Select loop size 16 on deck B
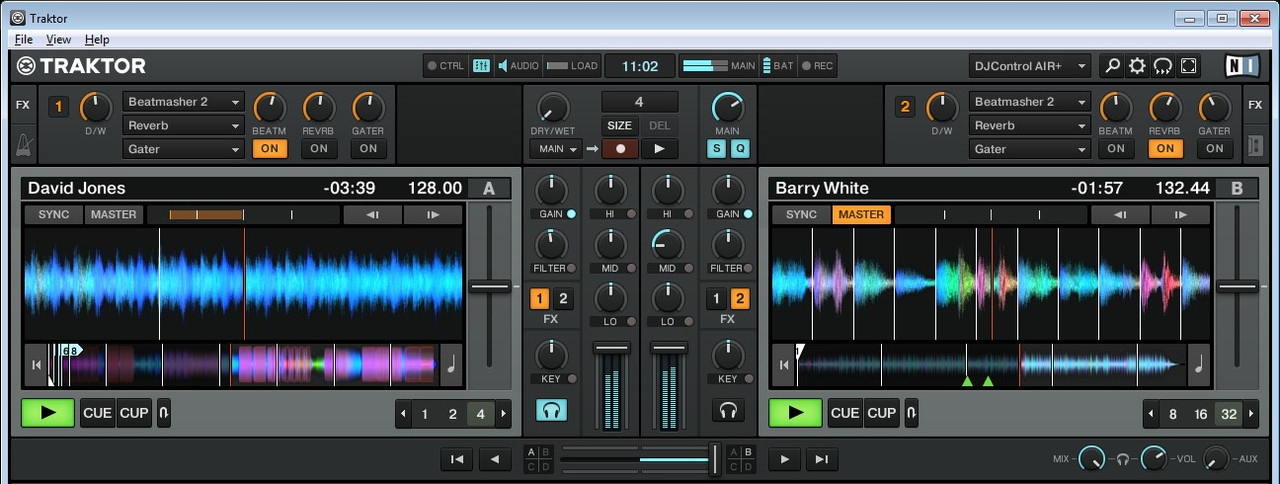Image resolution: width=1280 pixels, height=484 pixels. click(1200, 414)
